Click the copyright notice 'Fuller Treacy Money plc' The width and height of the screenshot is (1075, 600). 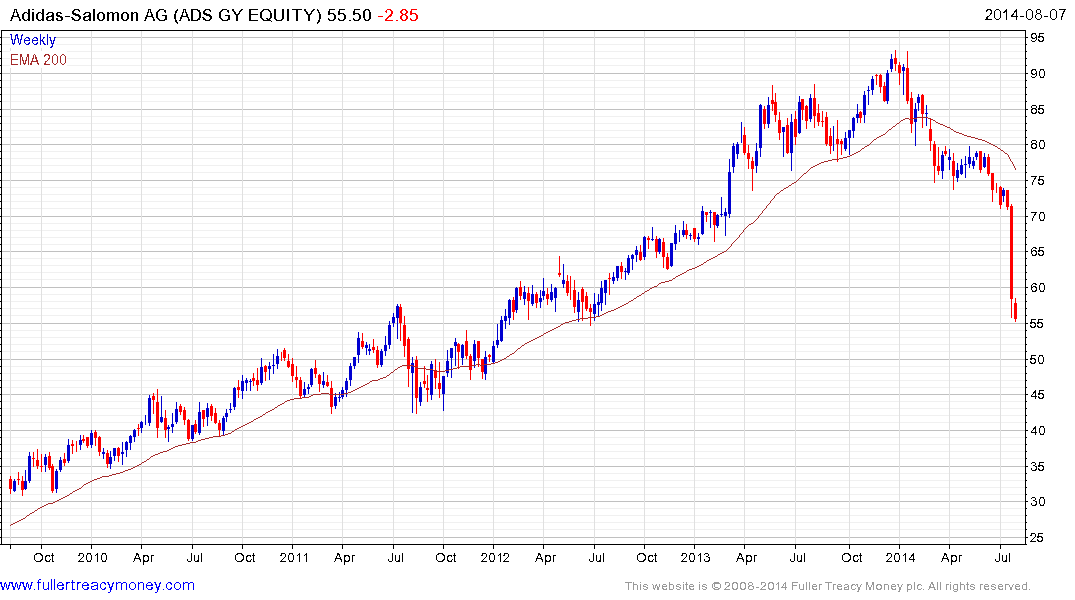tap(857, 586)
